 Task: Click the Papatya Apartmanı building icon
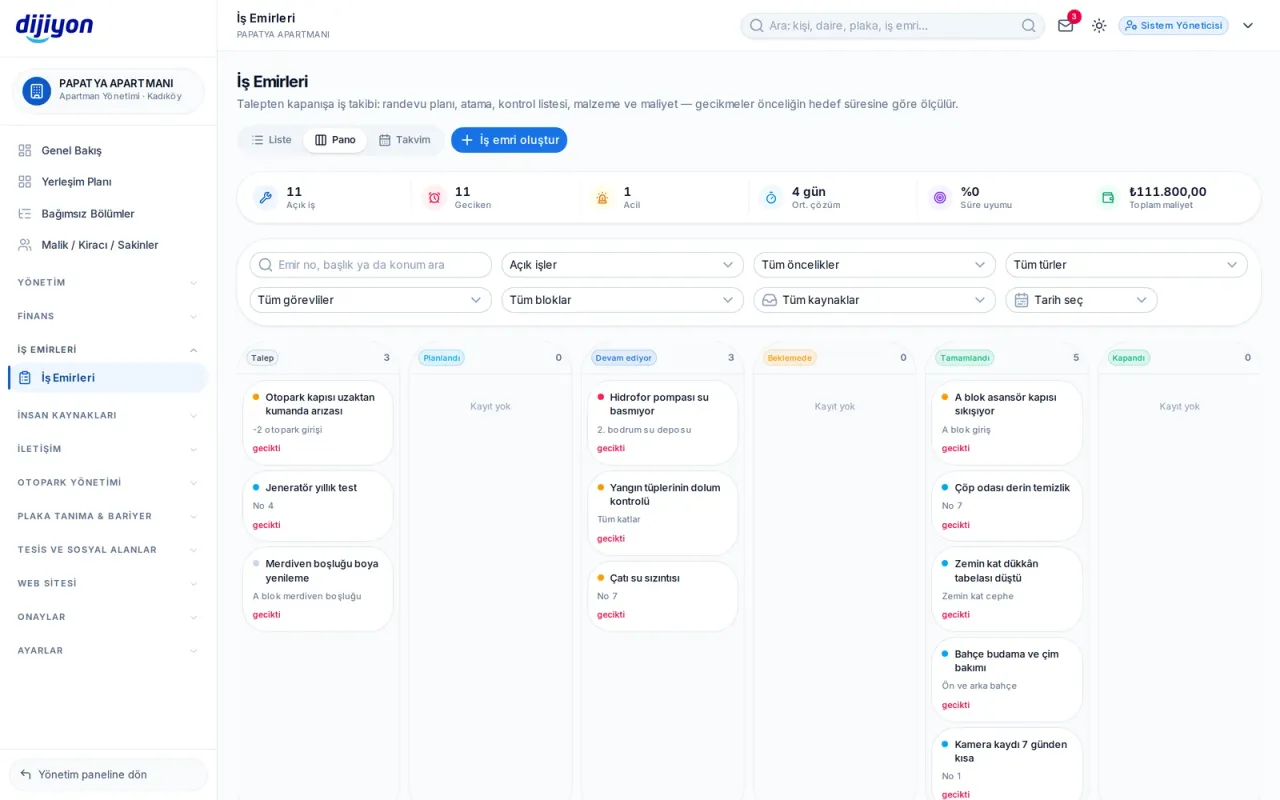tap(37, 91)
